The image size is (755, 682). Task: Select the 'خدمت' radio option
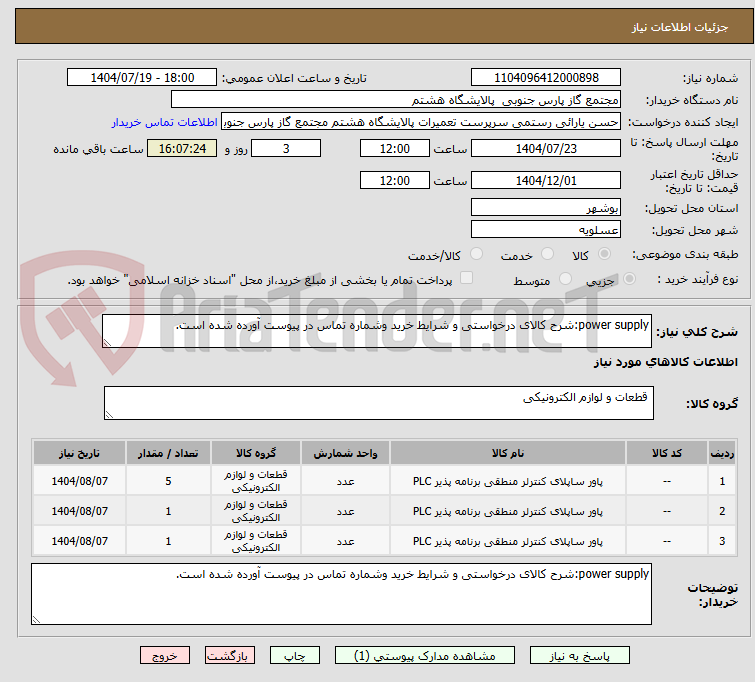point(548,255)
